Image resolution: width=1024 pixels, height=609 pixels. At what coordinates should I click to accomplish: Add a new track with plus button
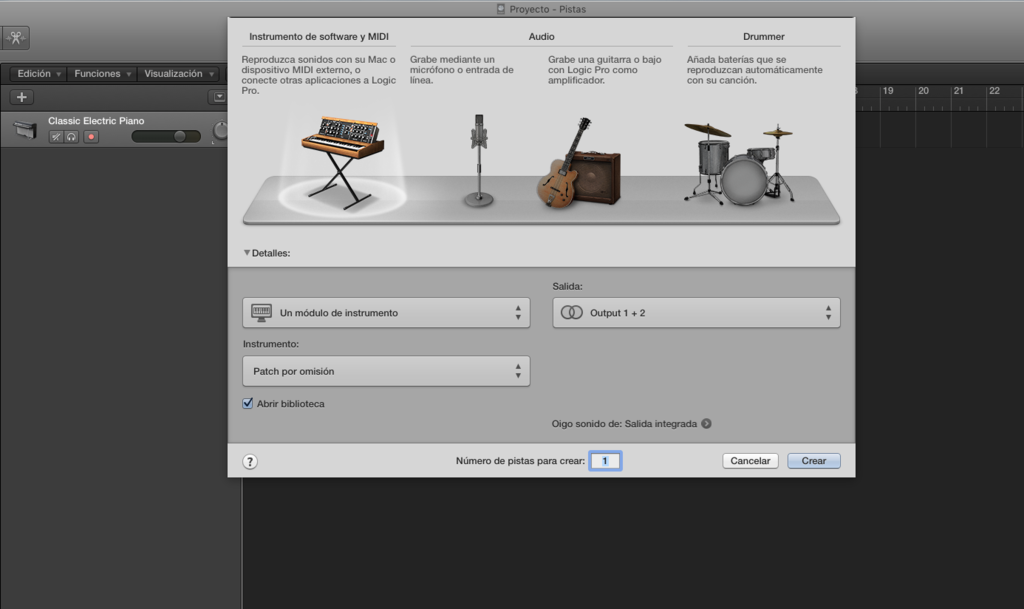coord(22,97)
